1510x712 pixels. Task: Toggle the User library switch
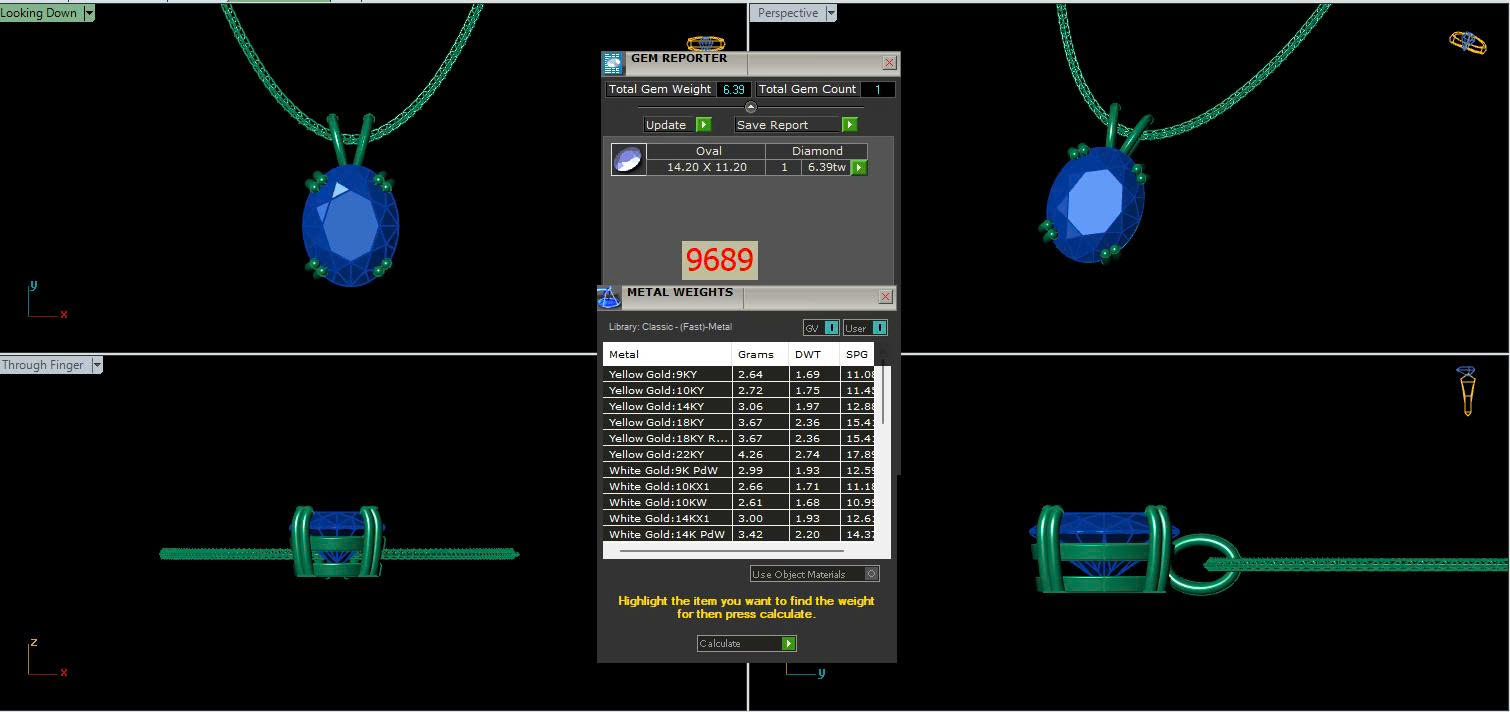[x=879, y=328]
